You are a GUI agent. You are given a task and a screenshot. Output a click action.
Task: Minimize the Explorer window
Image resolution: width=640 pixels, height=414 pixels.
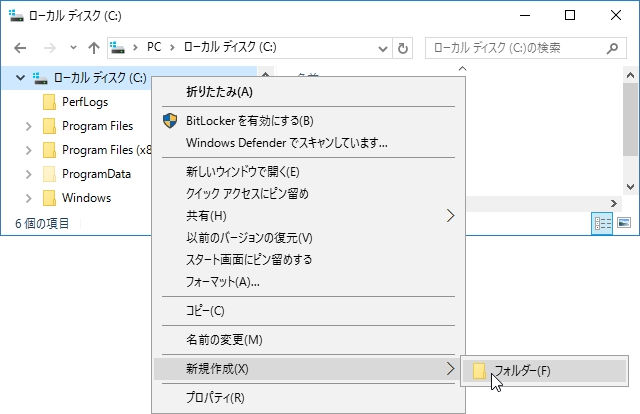[525, 16]
